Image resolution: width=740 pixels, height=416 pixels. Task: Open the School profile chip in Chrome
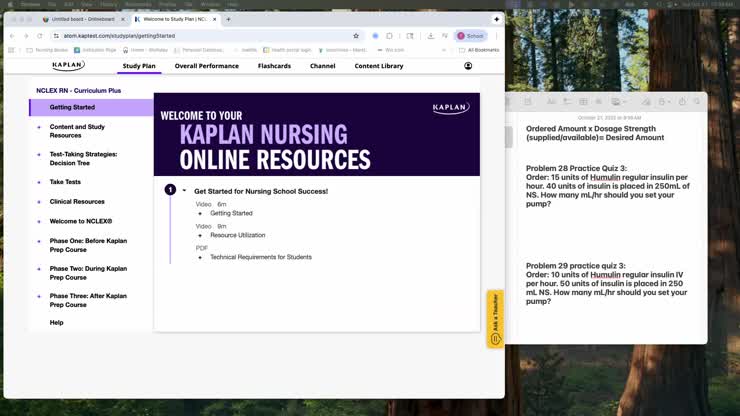(x=471, y=36)
